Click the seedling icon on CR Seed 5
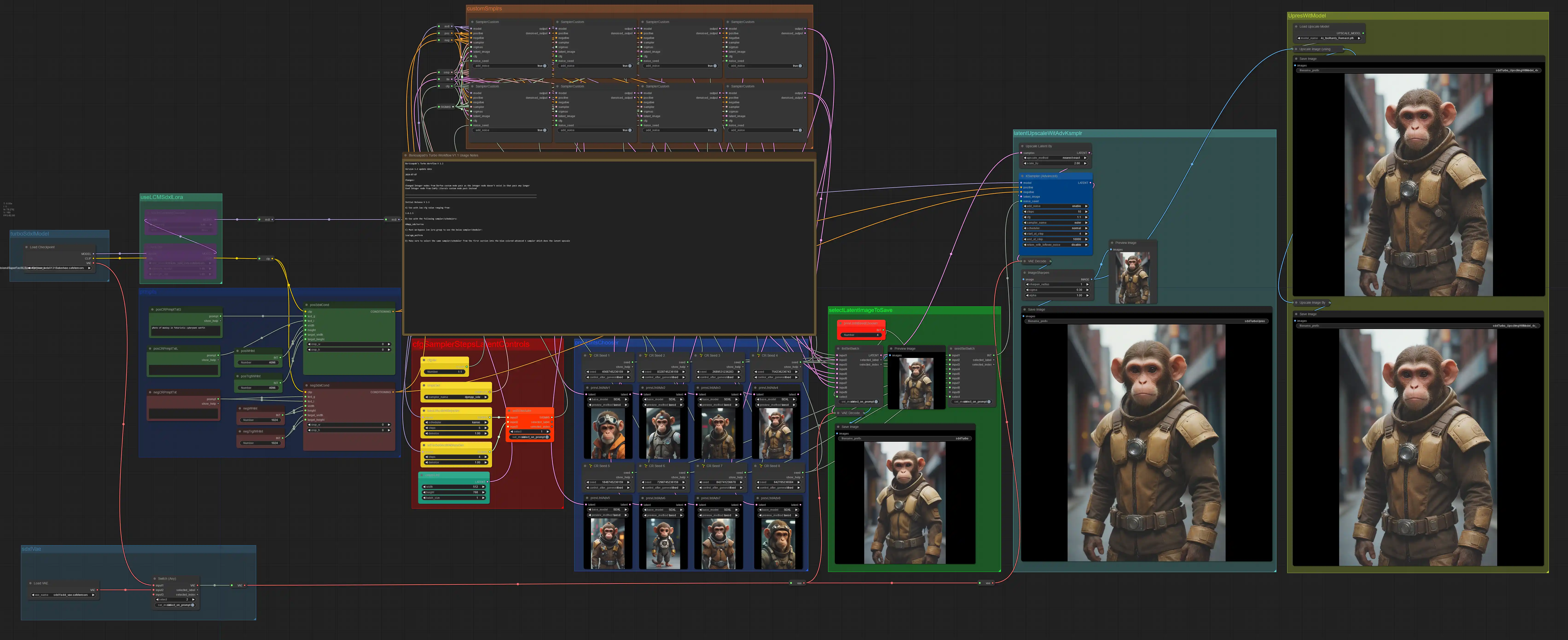1568x640 pixels. [590, 466]
